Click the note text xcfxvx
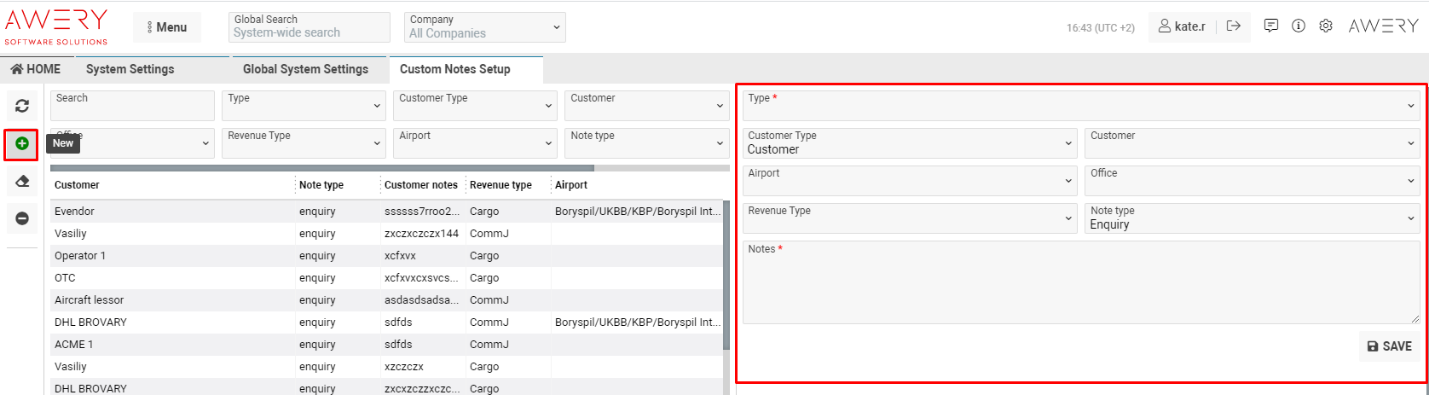 tap(400, 256)
